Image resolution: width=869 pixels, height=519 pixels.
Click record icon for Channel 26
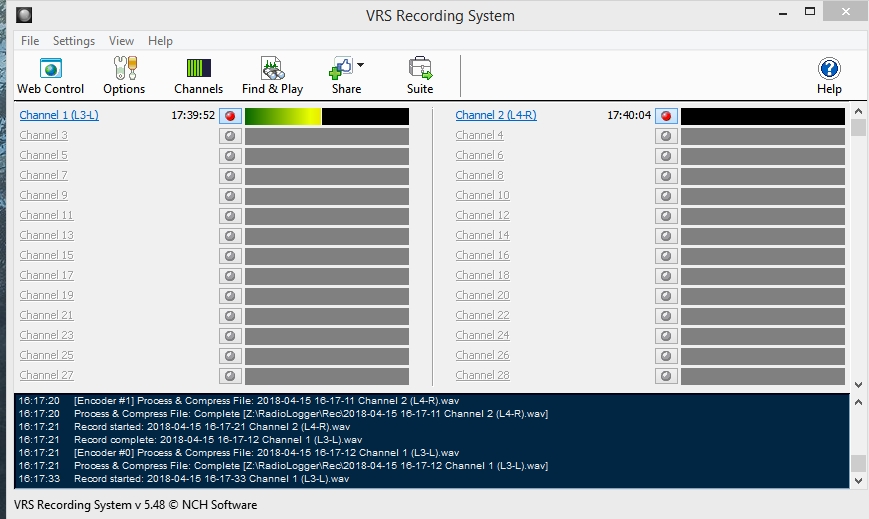(666, 355)
